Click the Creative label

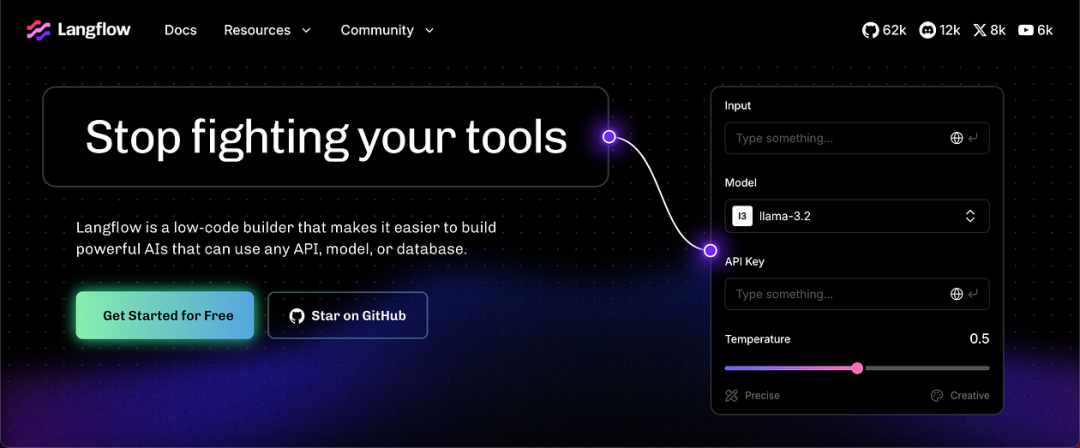[970, 396]
